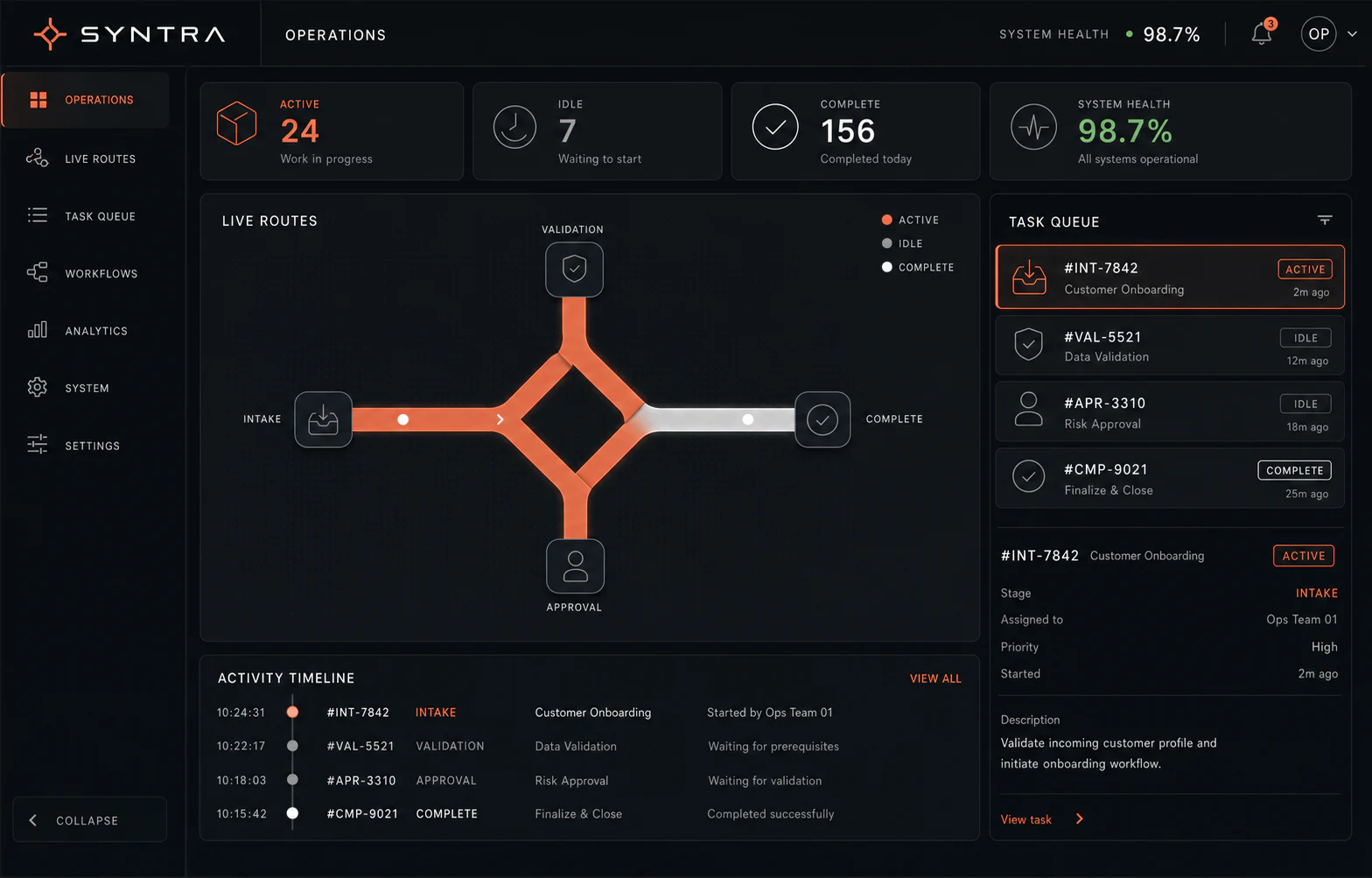Open Workflows from the sidebar

[x=86, y=273]
